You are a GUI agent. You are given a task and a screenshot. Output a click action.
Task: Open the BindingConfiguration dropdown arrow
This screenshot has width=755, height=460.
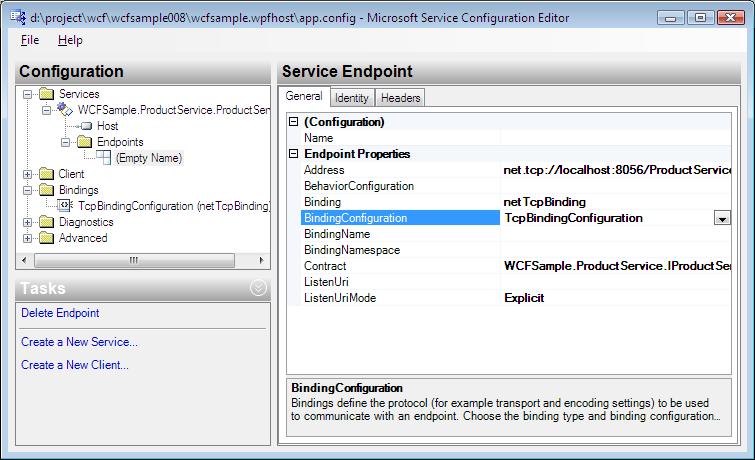(722, 218)
